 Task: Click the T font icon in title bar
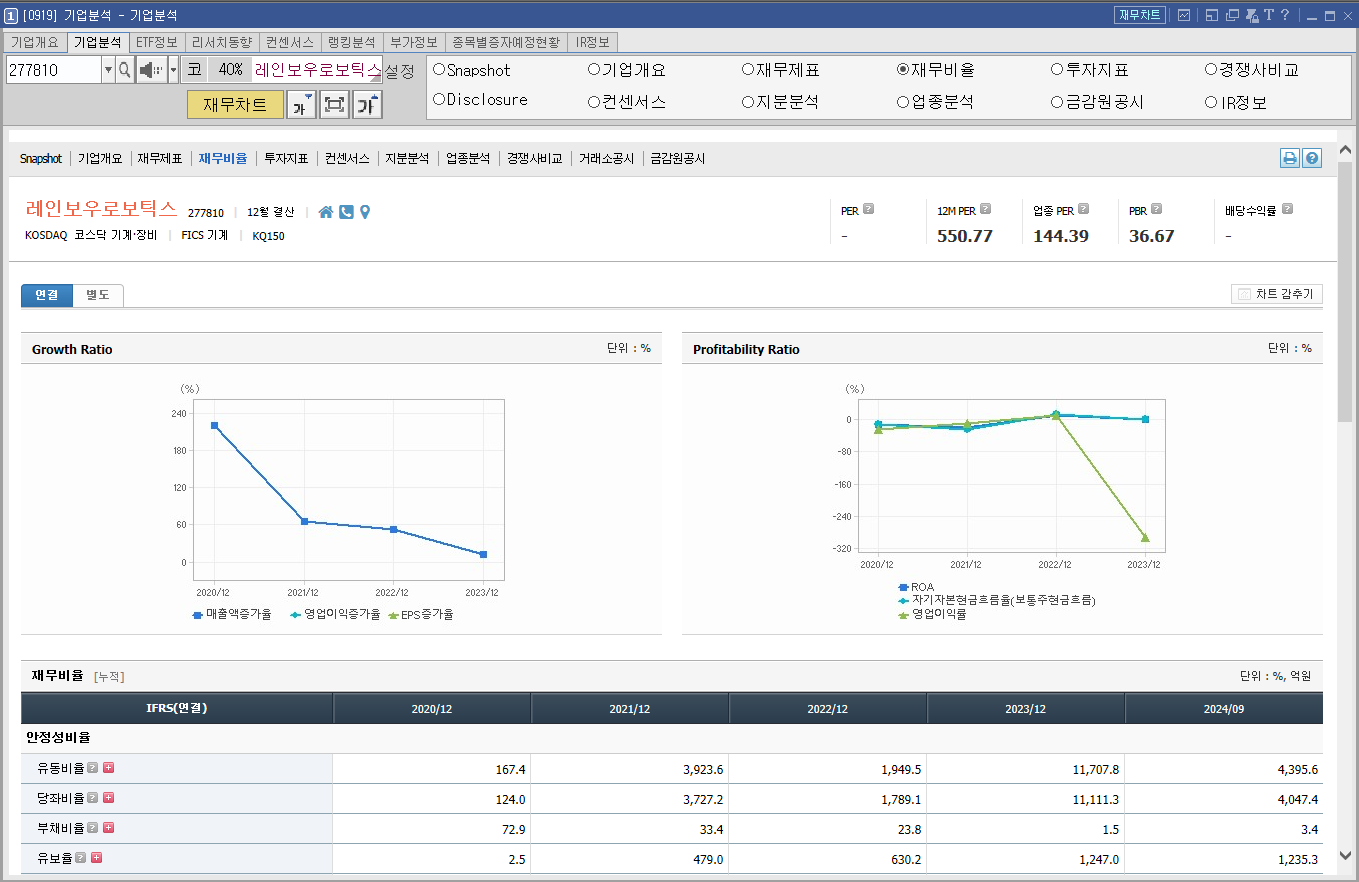(1268, 15)
